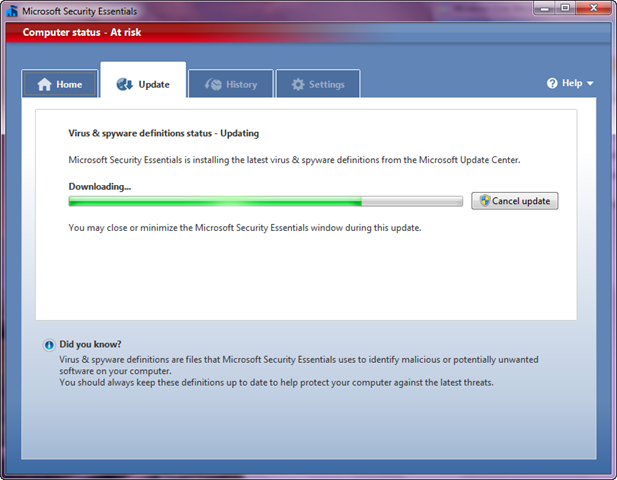The width and height of the screenshot is (617, 480).
Task: Switch to the Home tab
Action: pyautogui.click(x=60, y=85)
